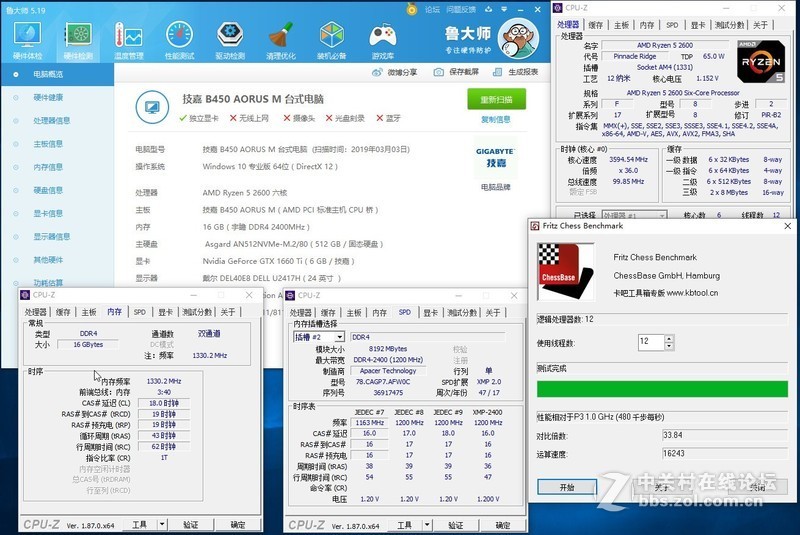
Task: Click the round computer monitor icon beside 技嘉 B450 title
Action: [x=152, y=107]
